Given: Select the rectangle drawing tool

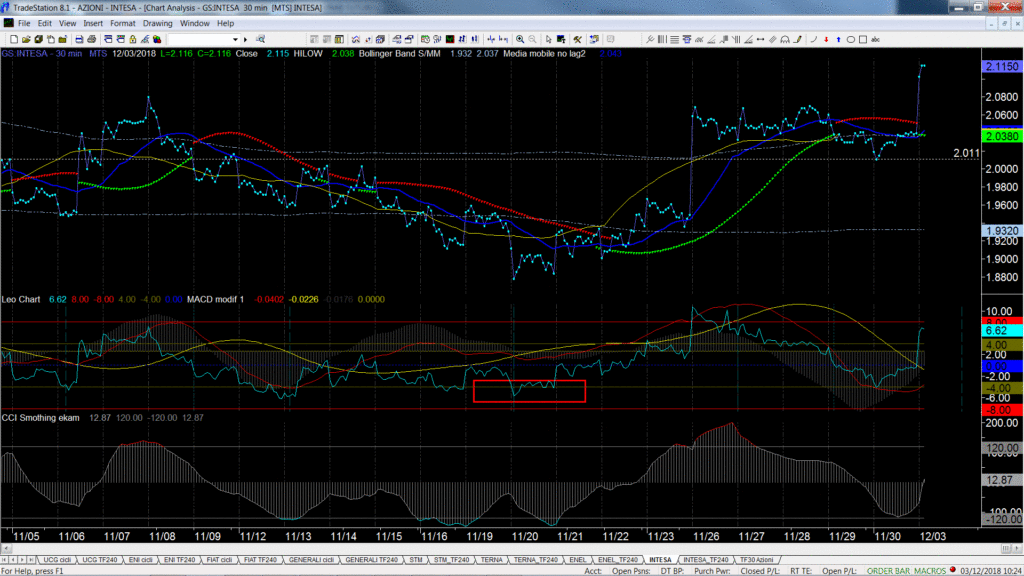Looking at the screenshot, I should click(x=863, y=39).
